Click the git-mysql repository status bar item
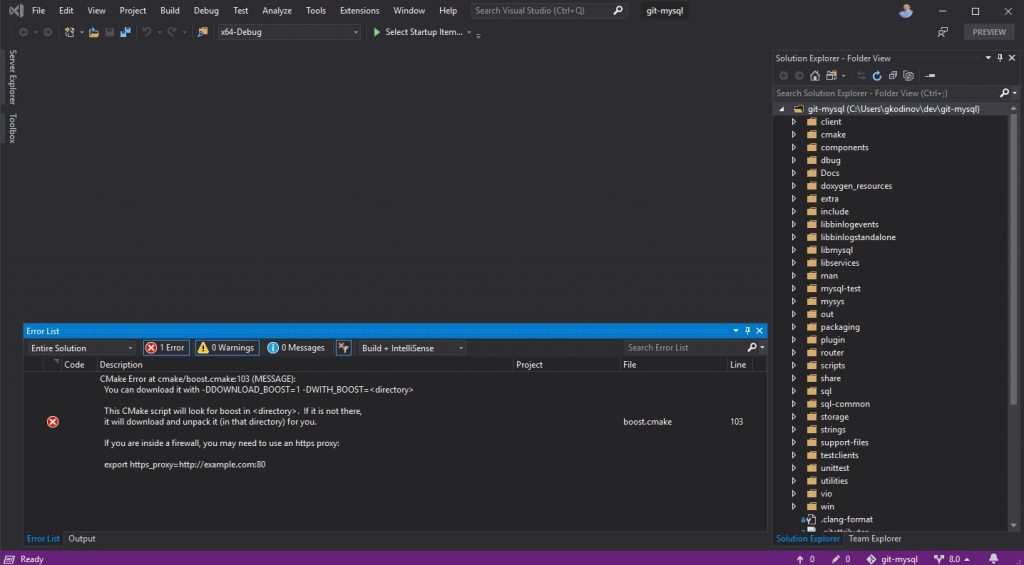This screenshot has height=565, width=1024. (x=892, y=559)
